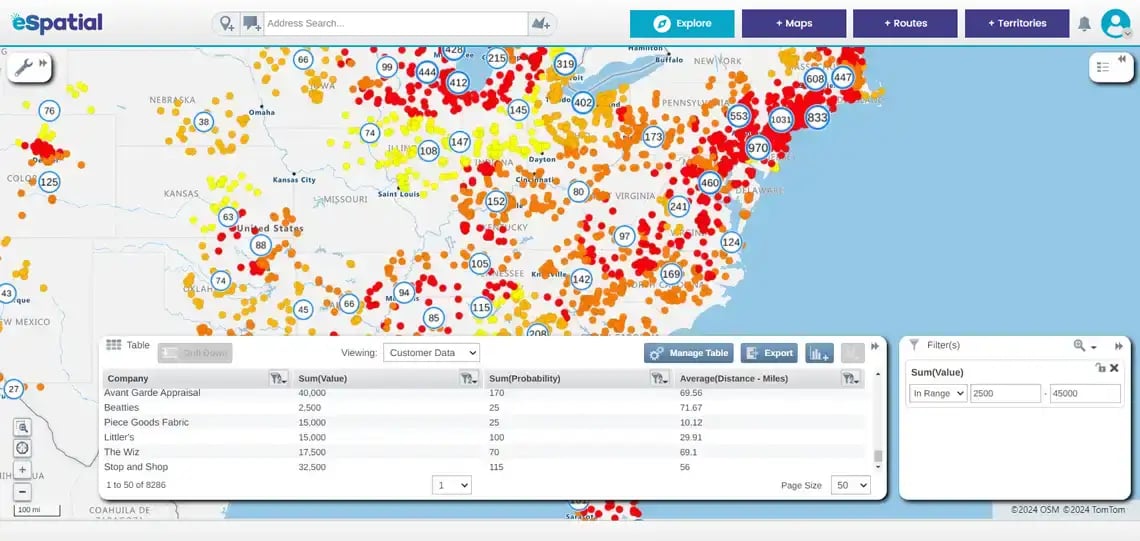Image resolution: width=1140 pixels, height=541 pixels.
Task: Open the + Territories menu
Action: pos(1017,23)
